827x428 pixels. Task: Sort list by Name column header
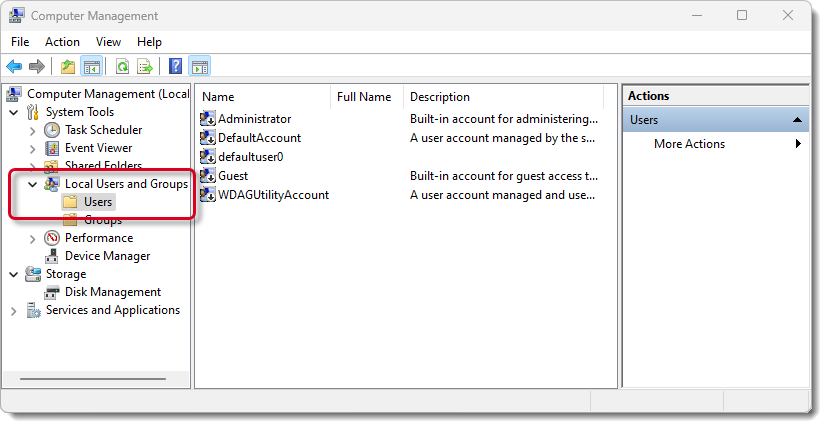coord(263,97)
